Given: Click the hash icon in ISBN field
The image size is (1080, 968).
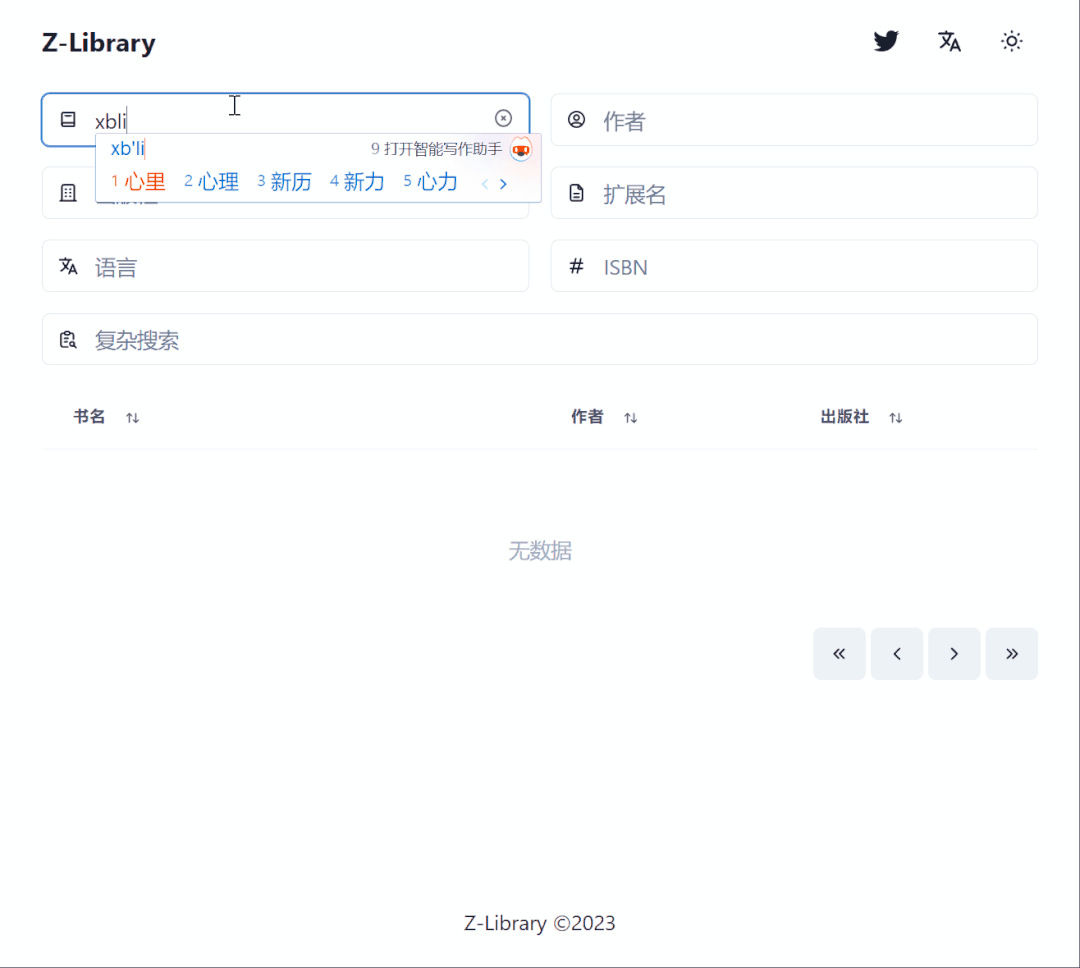Looking at the screenshot, I should coord(577,266).
